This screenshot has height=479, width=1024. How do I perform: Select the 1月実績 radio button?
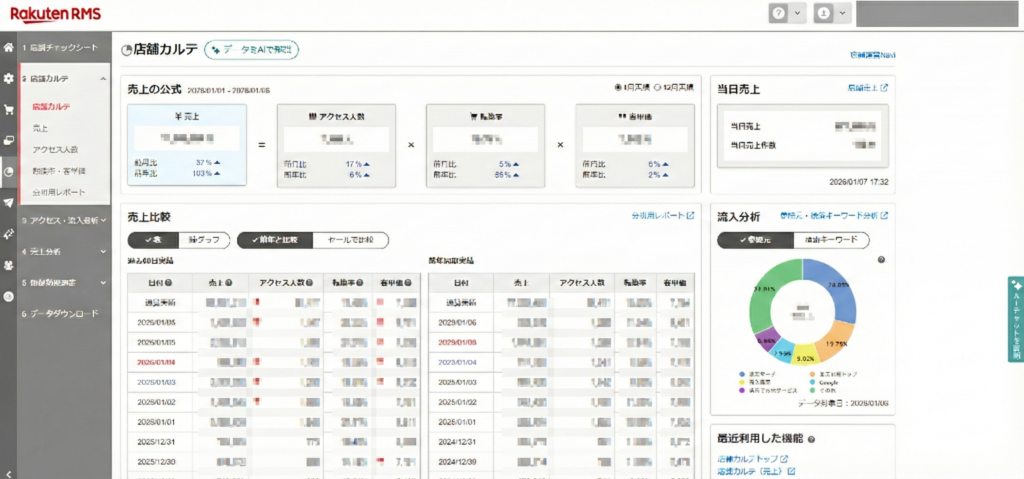click(x=636, y=88)
